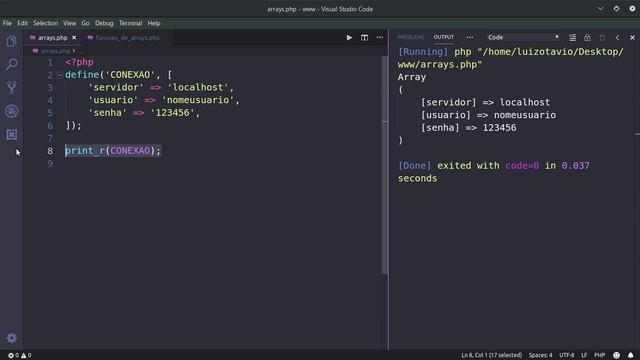Close the arrays.php tab
The height and width of the screenshot is (360, 640).
tap(74, 38)
